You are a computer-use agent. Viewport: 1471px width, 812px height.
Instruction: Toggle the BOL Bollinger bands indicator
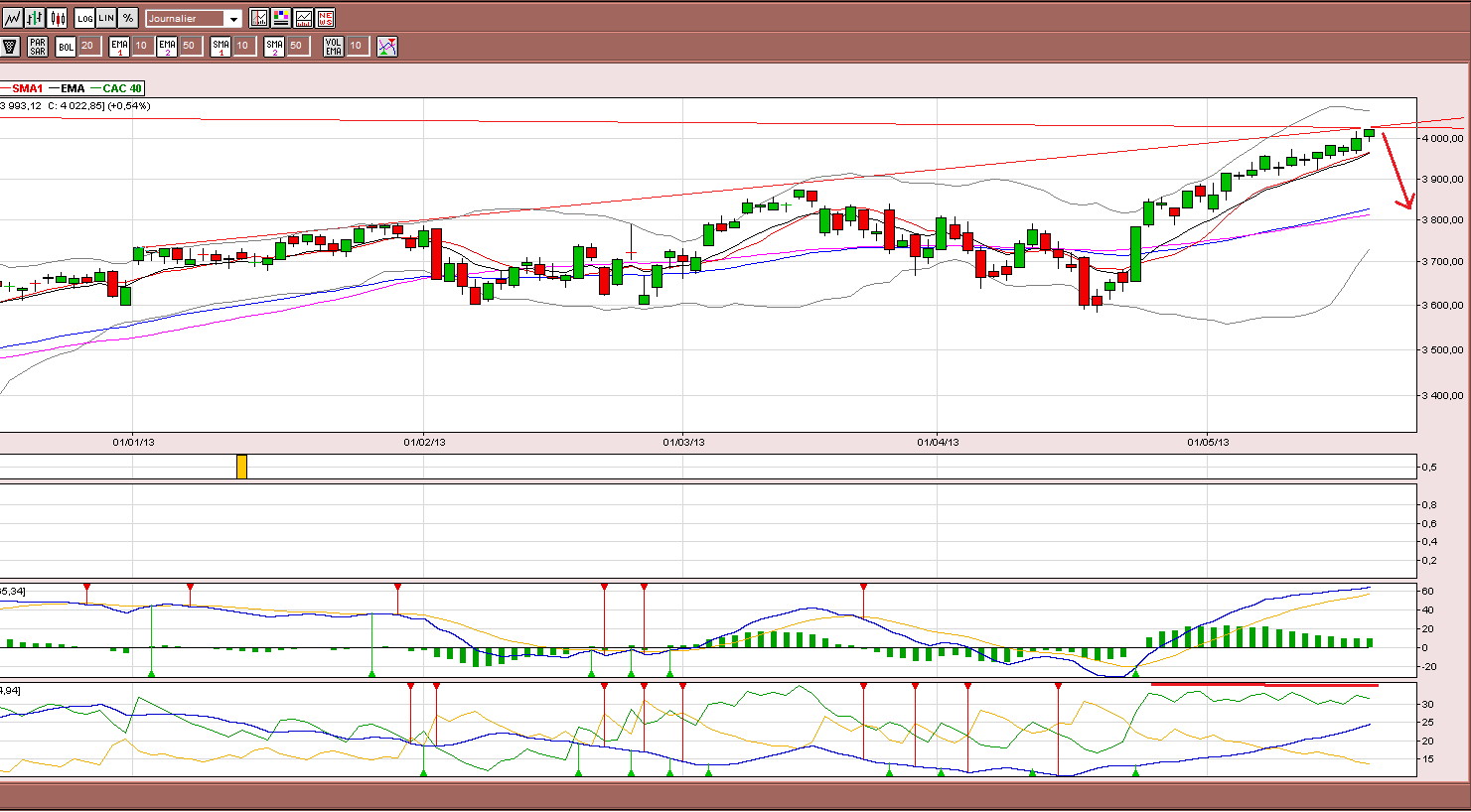(66, 46)
